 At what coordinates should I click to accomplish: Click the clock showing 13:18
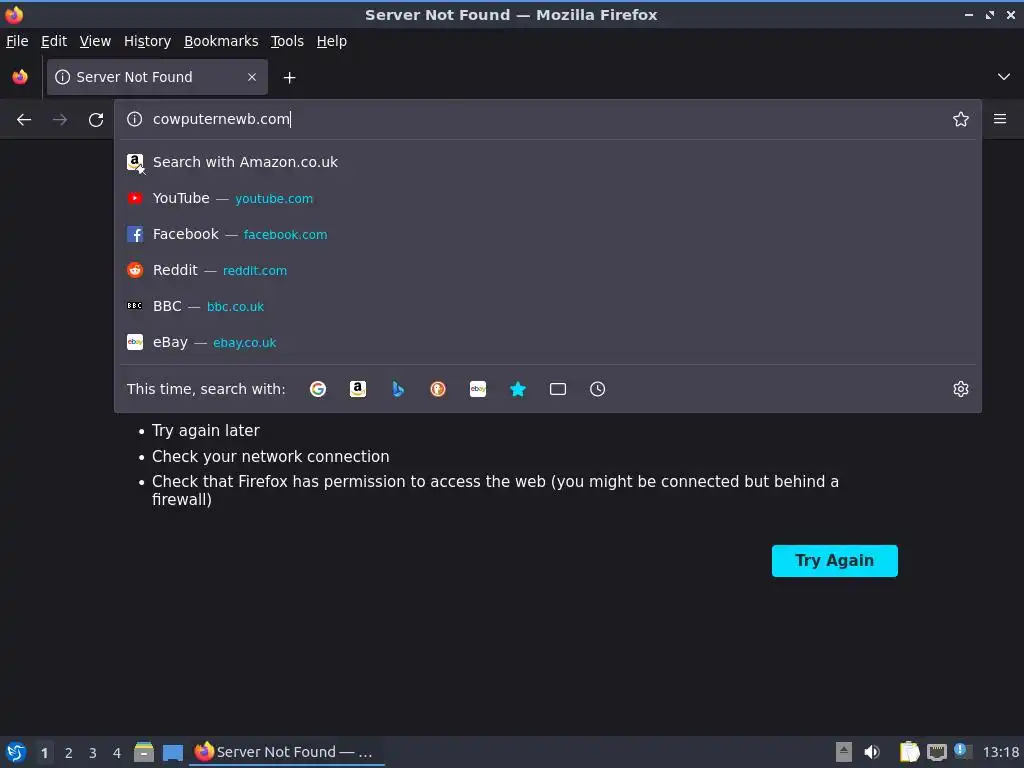1000,752
